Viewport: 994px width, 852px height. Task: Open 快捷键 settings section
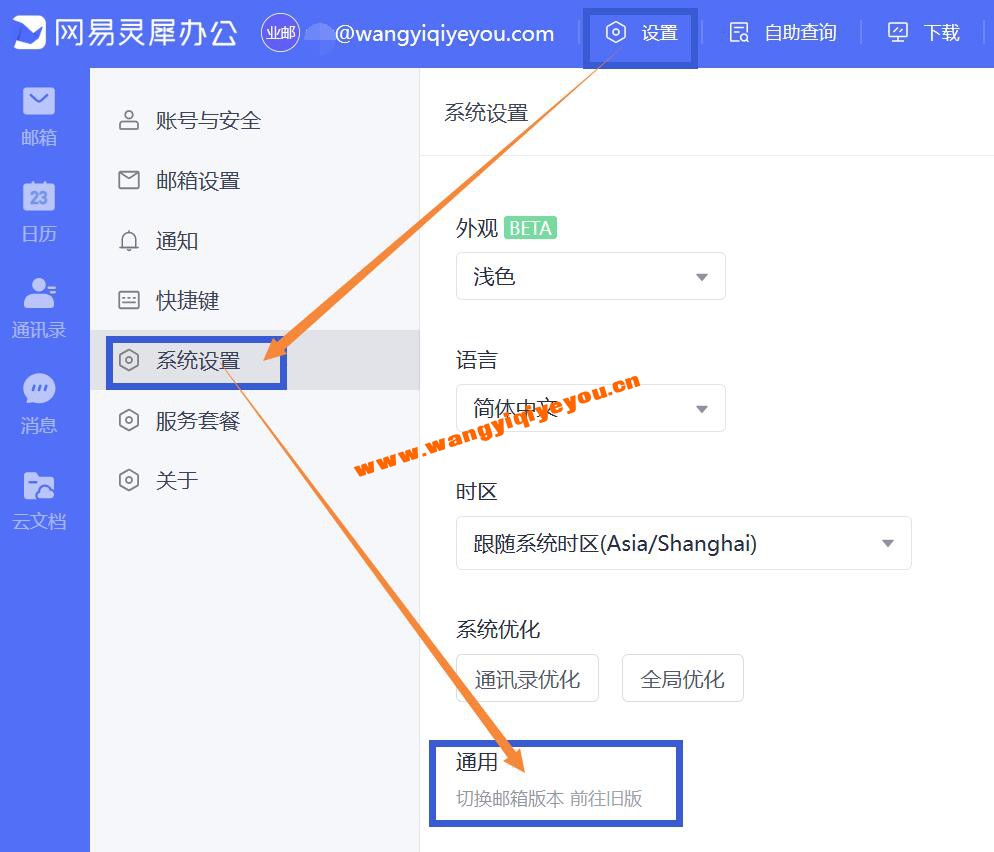coord(255,300)
